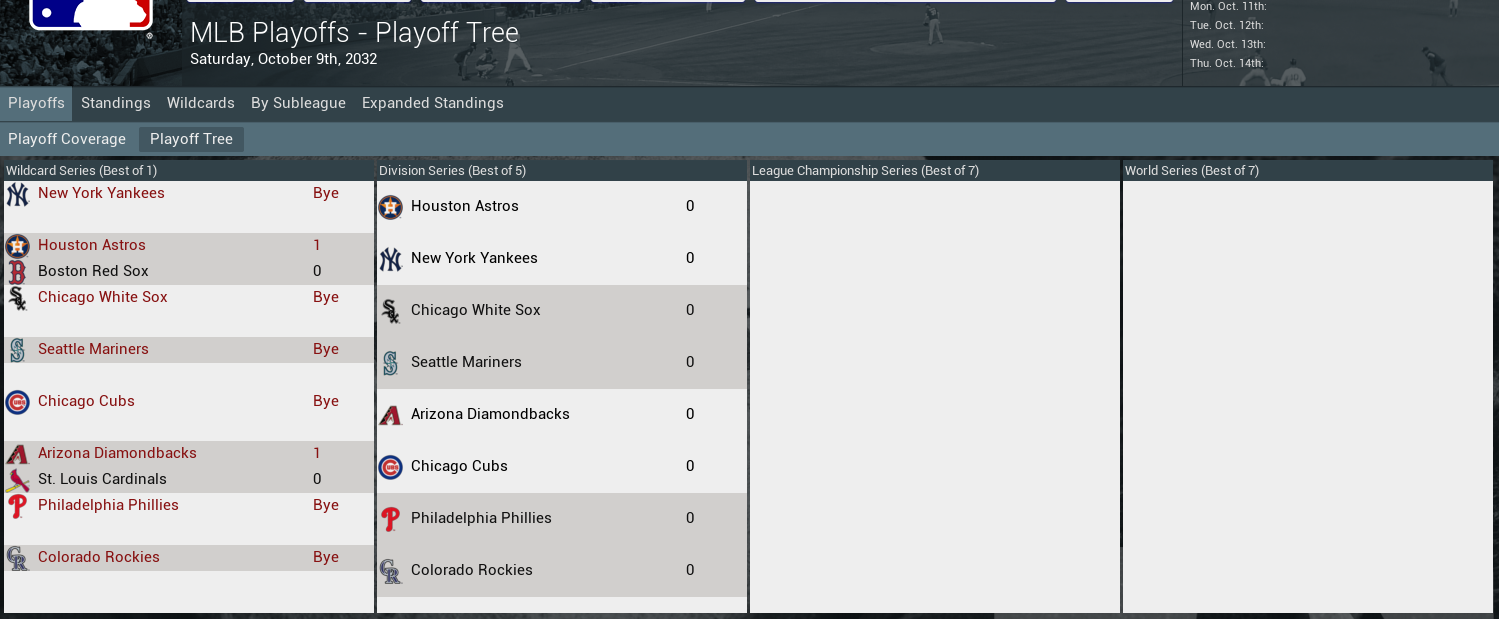Open the Seattle Mariners link in Wildcard Series
1499x619 pixels.
[x=93, y=349]
